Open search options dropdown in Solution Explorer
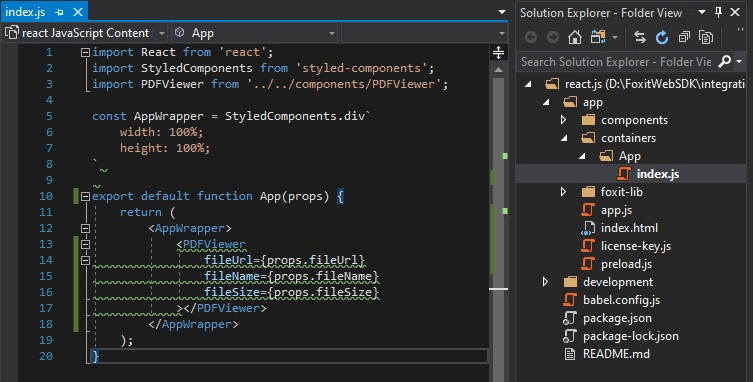The image size is (753, 382). pos(739,62)
